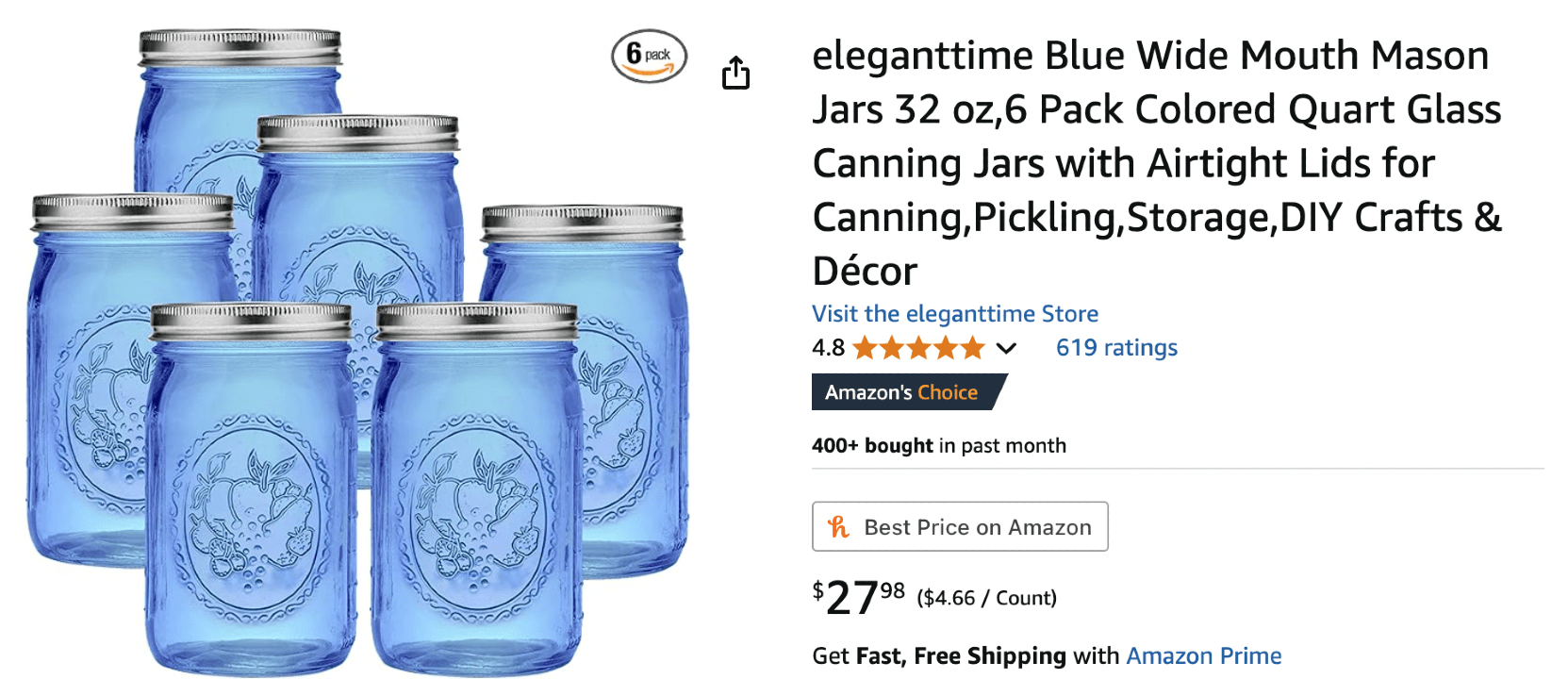Click the share icon beside the product image
The width and height of the screenshot is (1568, 679).
coord(735,73)
